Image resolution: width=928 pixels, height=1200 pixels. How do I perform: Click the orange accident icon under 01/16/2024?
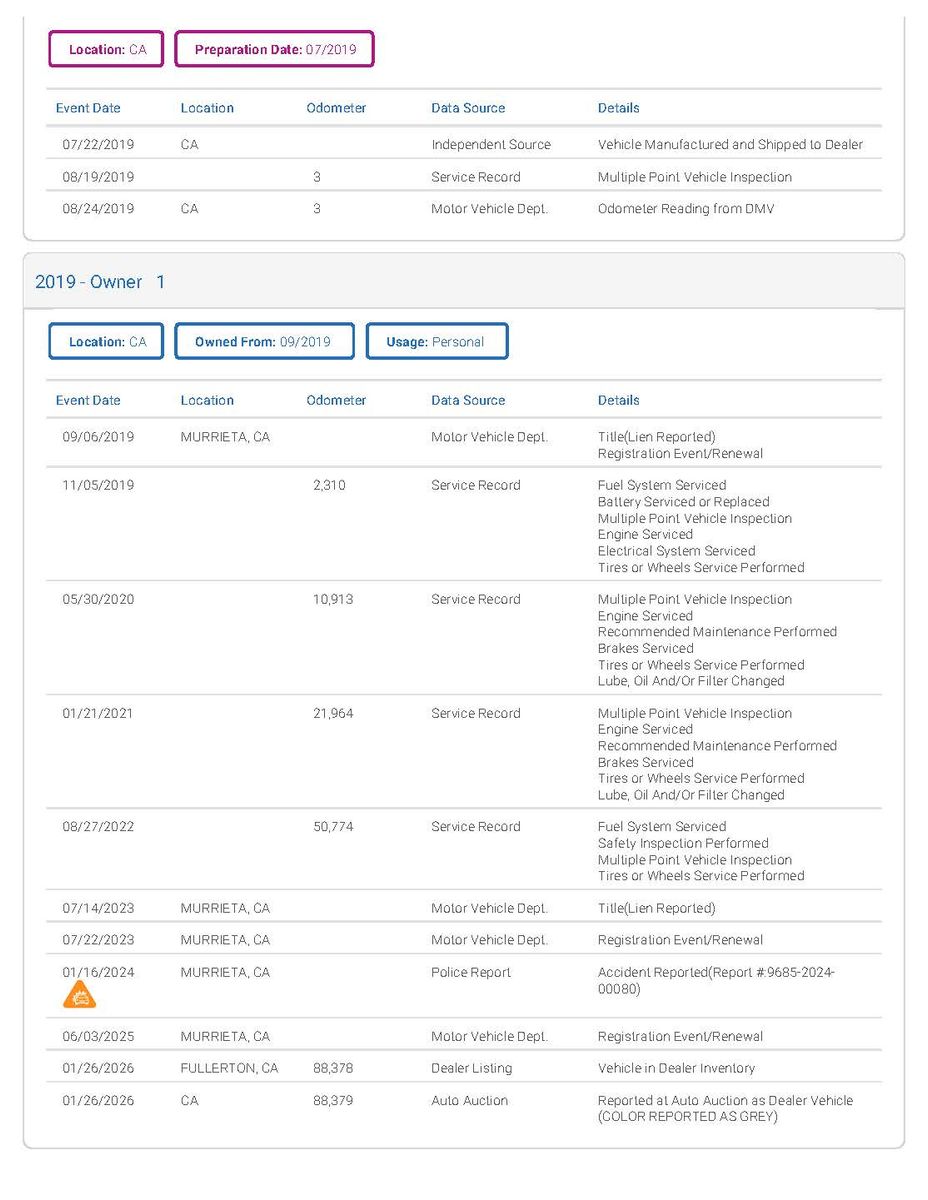pyautogui.click(x=79, y=995)
